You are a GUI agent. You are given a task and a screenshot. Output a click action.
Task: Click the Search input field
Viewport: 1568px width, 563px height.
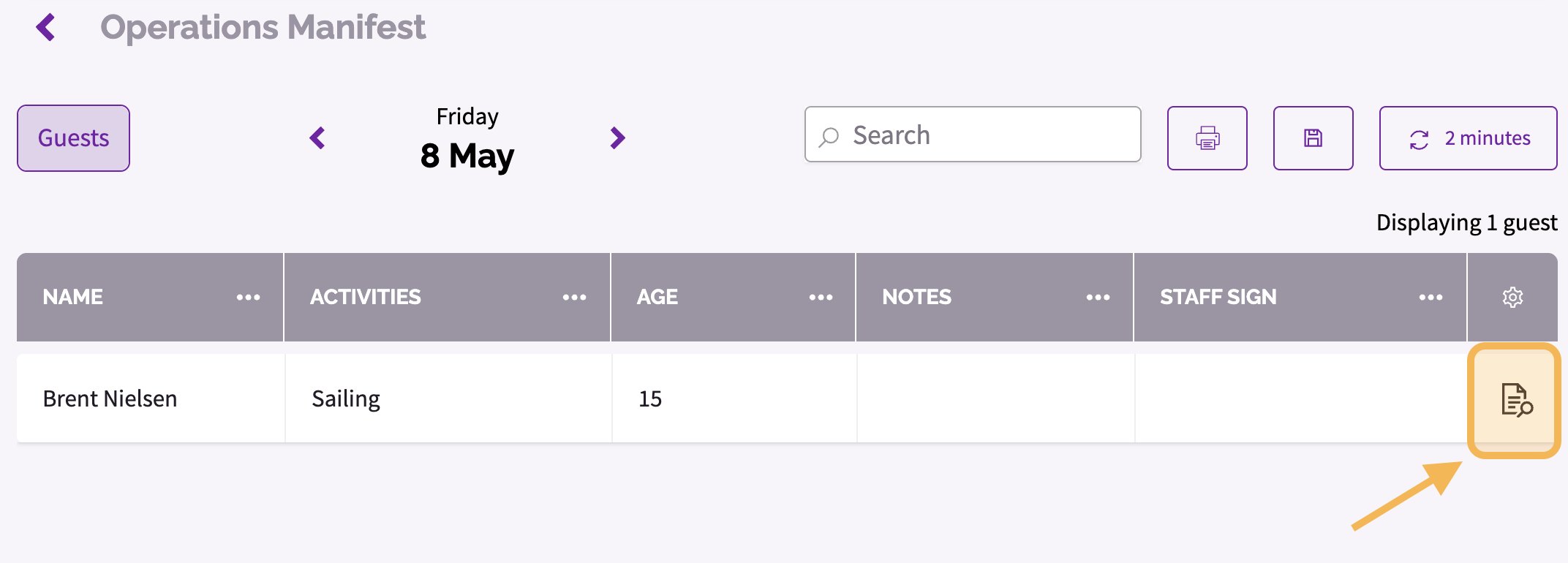(973, 135)
